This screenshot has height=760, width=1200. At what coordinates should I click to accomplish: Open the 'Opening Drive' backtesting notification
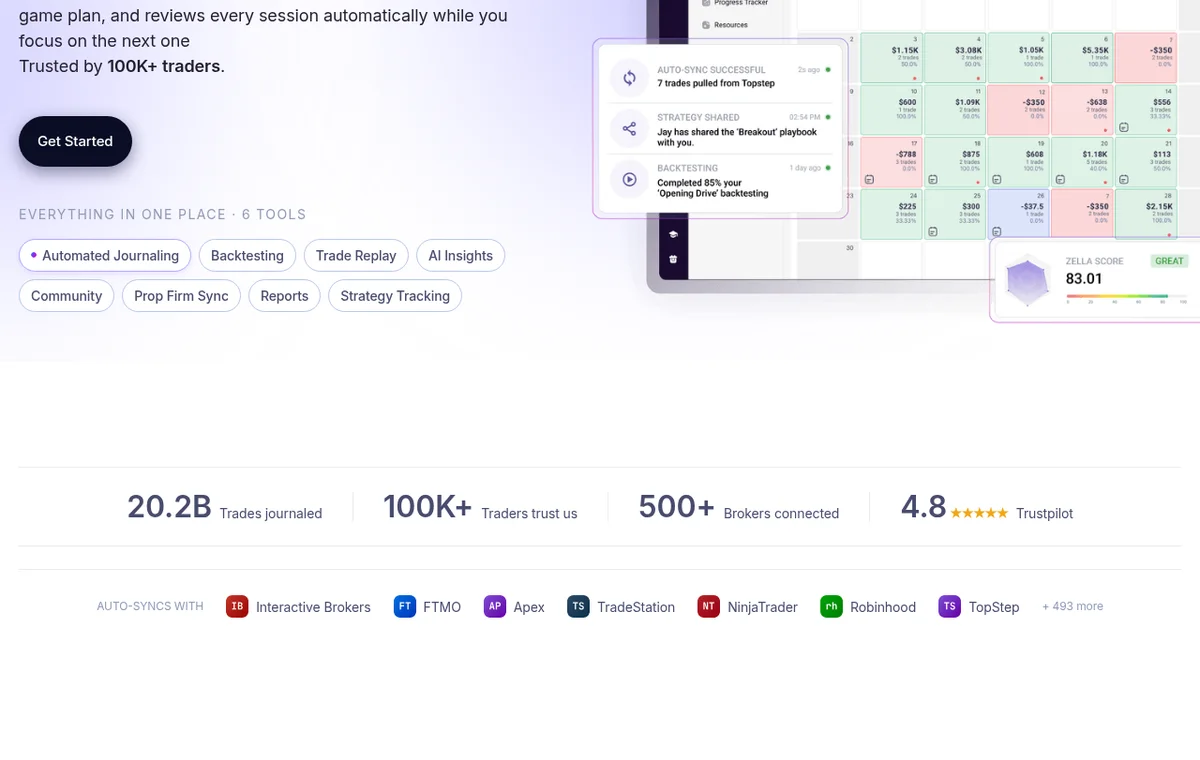pyautogui.click(x=720, y=181)
